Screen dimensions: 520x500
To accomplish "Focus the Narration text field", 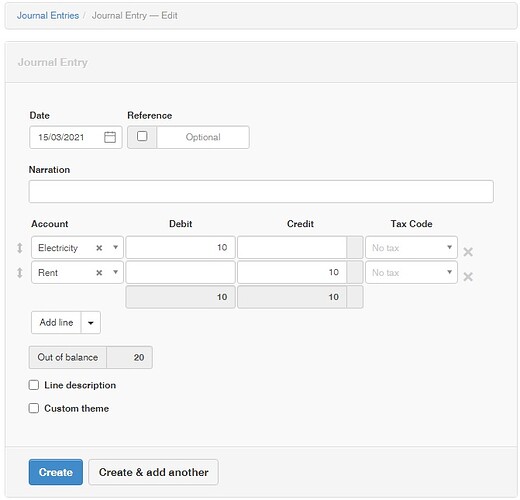I will click(261, 191).
